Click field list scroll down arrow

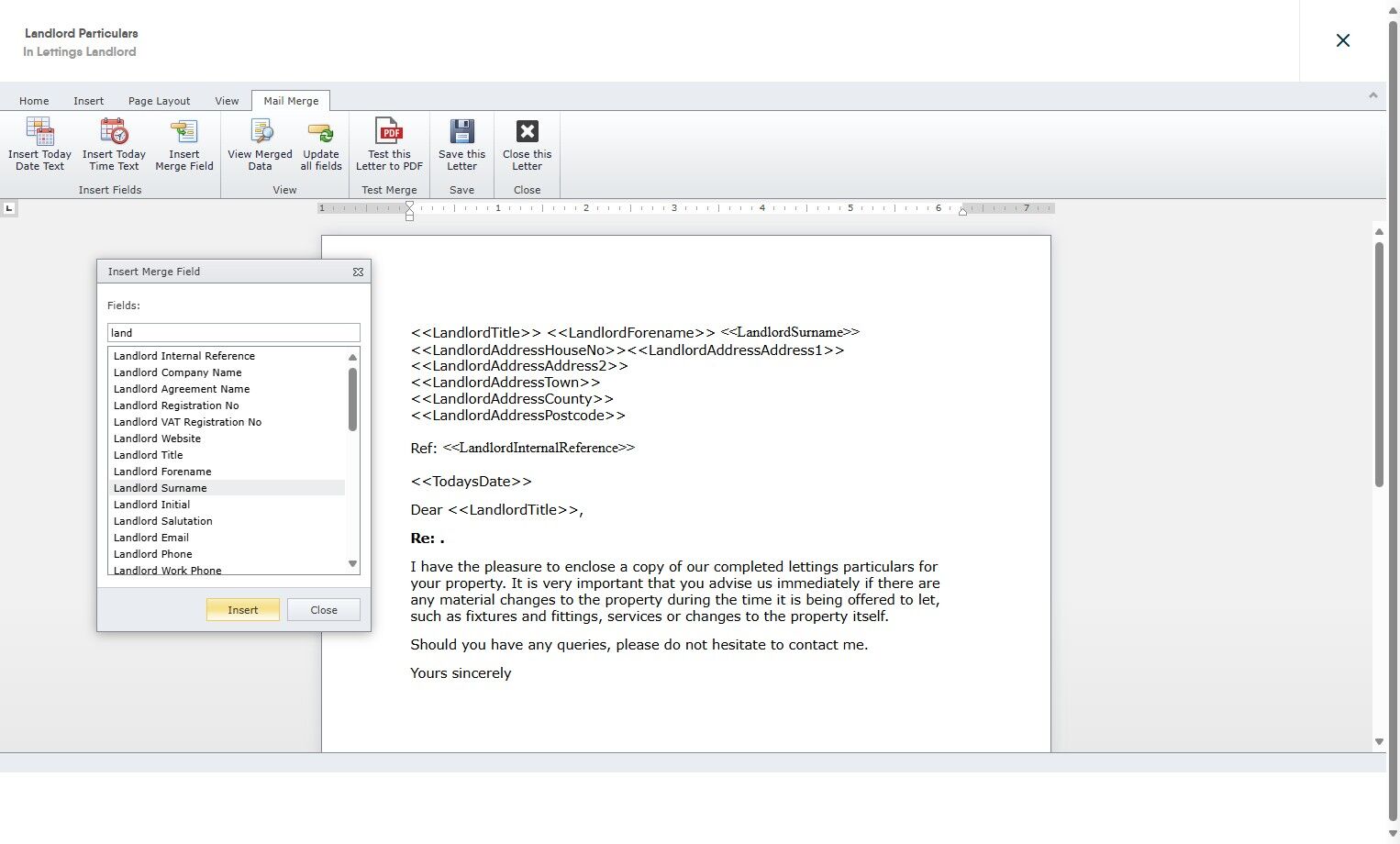coord(352,564)
